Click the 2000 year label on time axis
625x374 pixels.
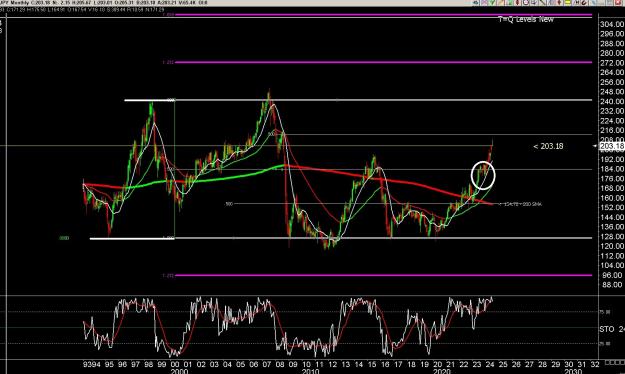point(179,371)
